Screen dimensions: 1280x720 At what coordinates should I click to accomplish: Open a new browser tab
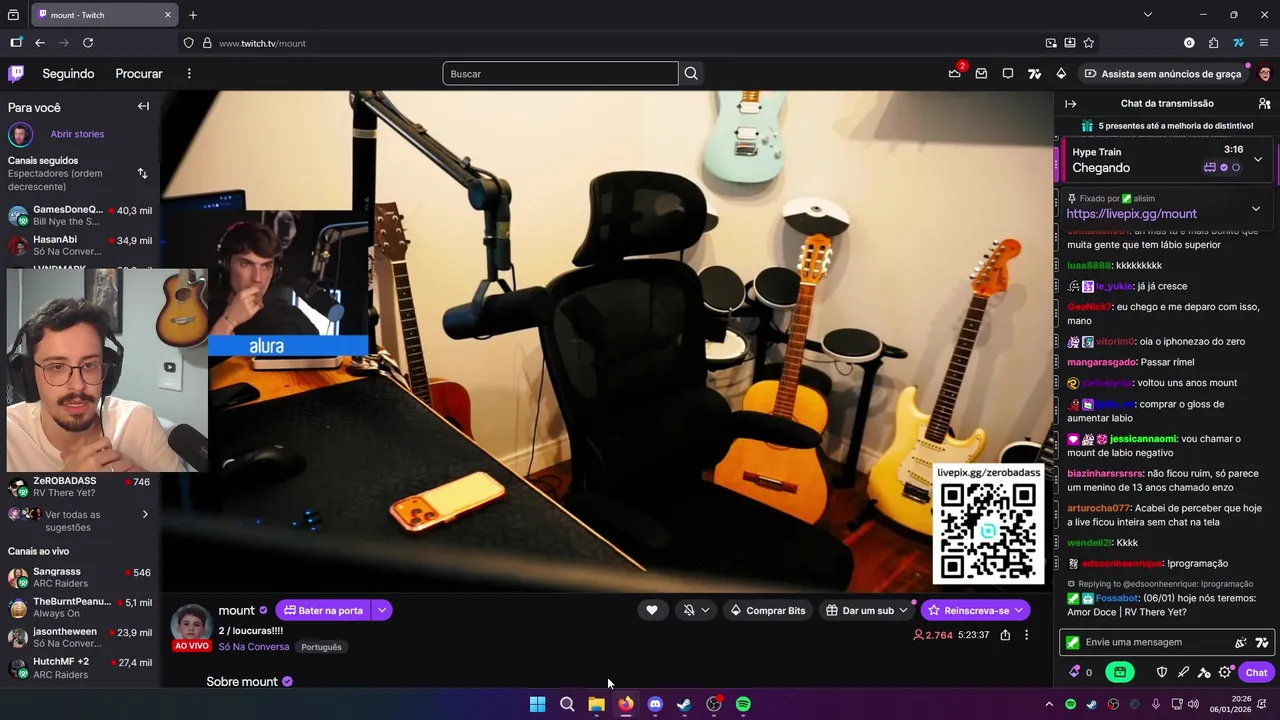[193, 14]
